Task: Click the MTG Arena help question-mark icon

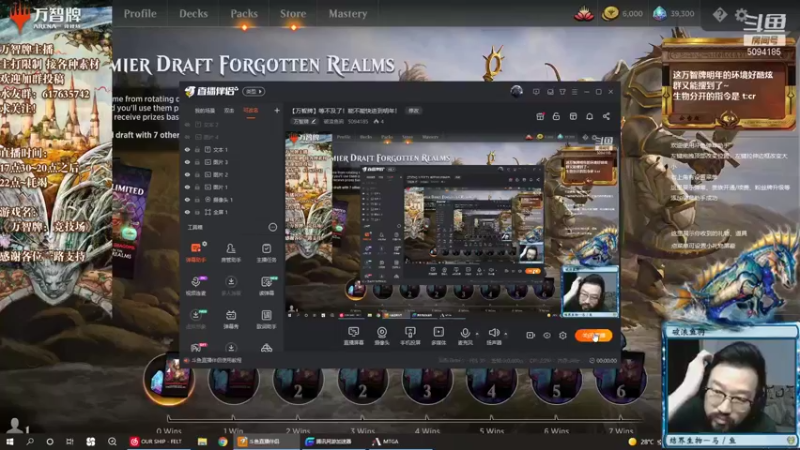Action: coord(719,15)
